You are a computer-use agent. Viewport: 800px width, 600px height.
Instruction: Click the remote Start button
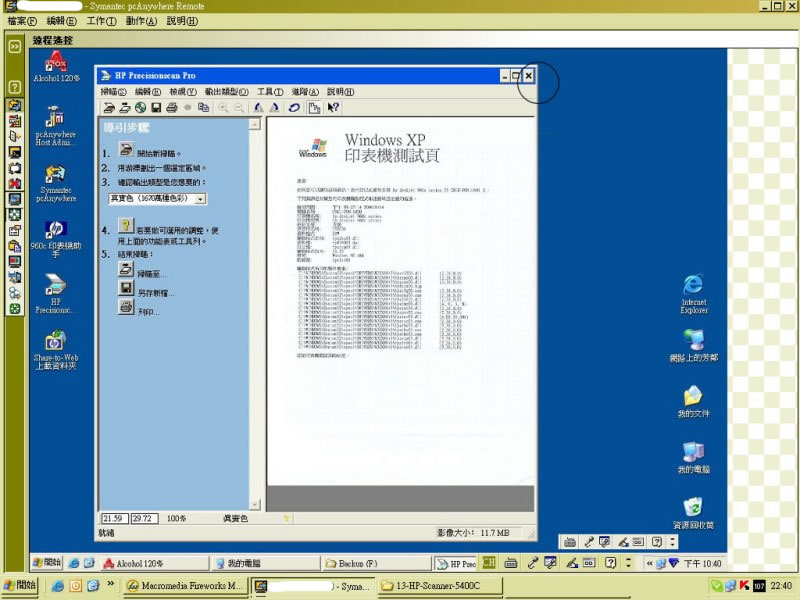[47, 563]
